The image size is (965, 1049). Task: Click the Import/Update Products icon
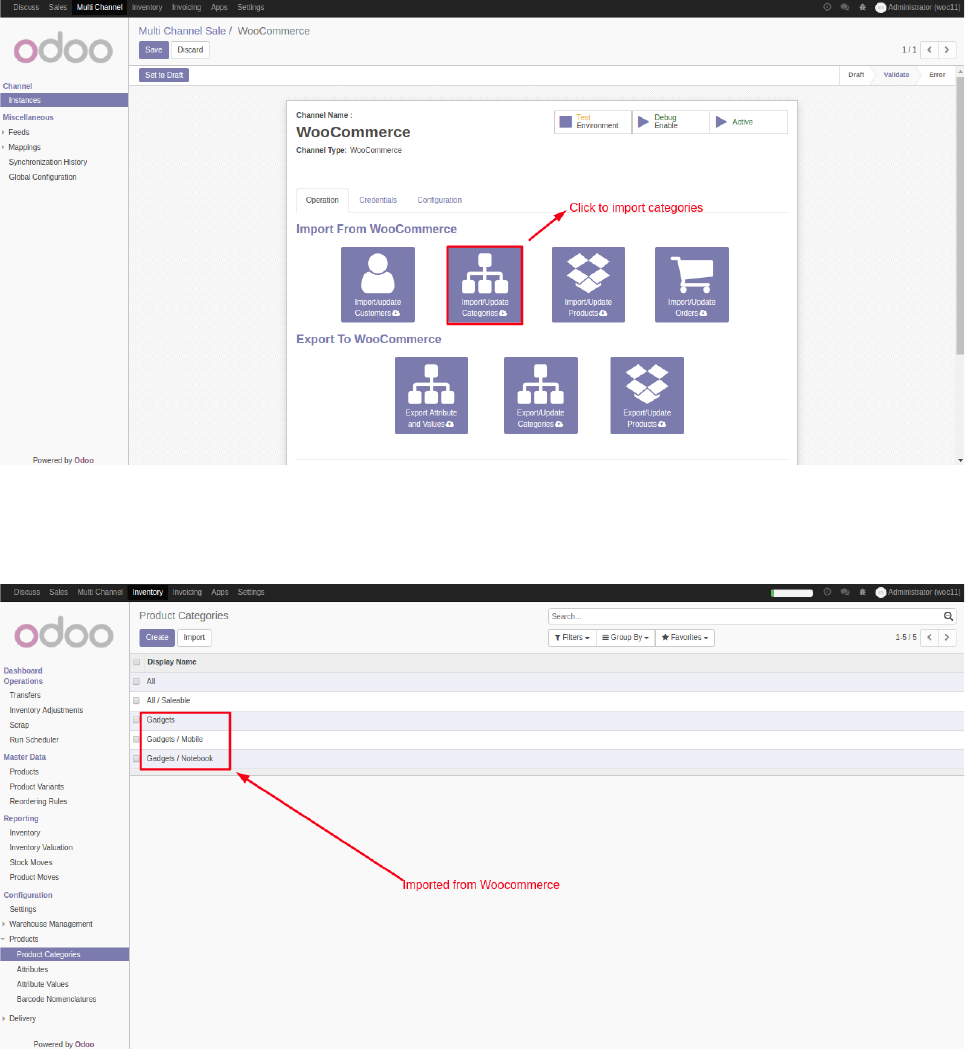pyautogui.click(x=588, y=284)
